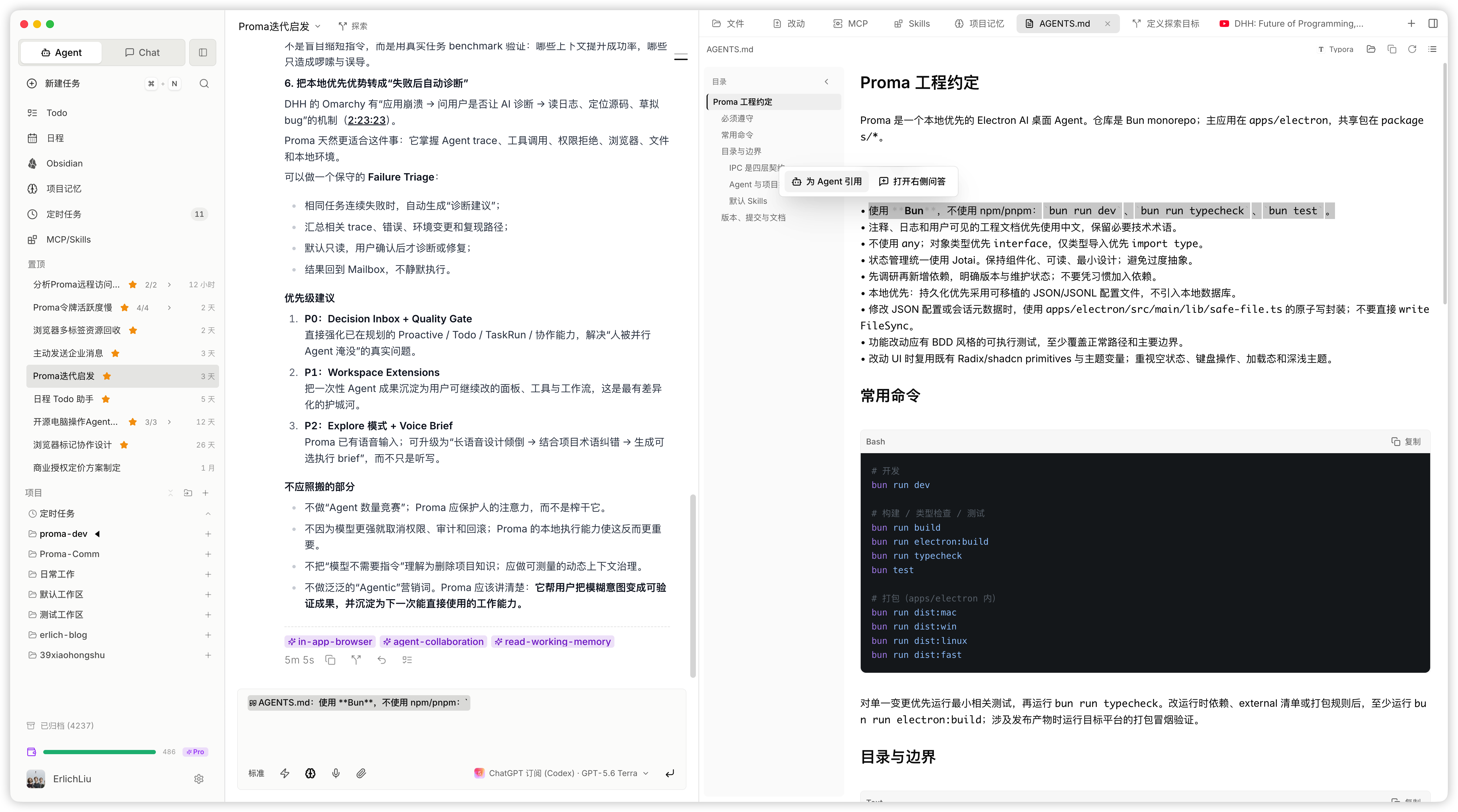Open the folder icon in AGENTS.md toolbar

(x=1371, y=49)
